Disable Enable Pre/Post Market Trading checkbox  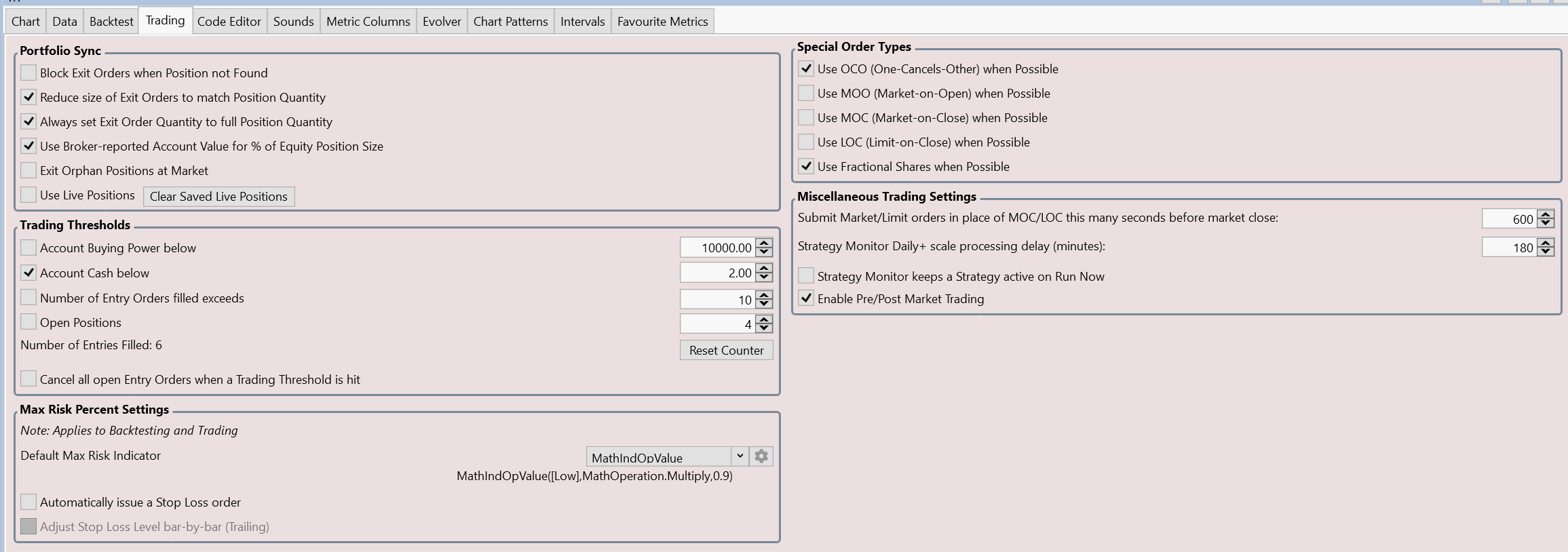tap(806, 298)
